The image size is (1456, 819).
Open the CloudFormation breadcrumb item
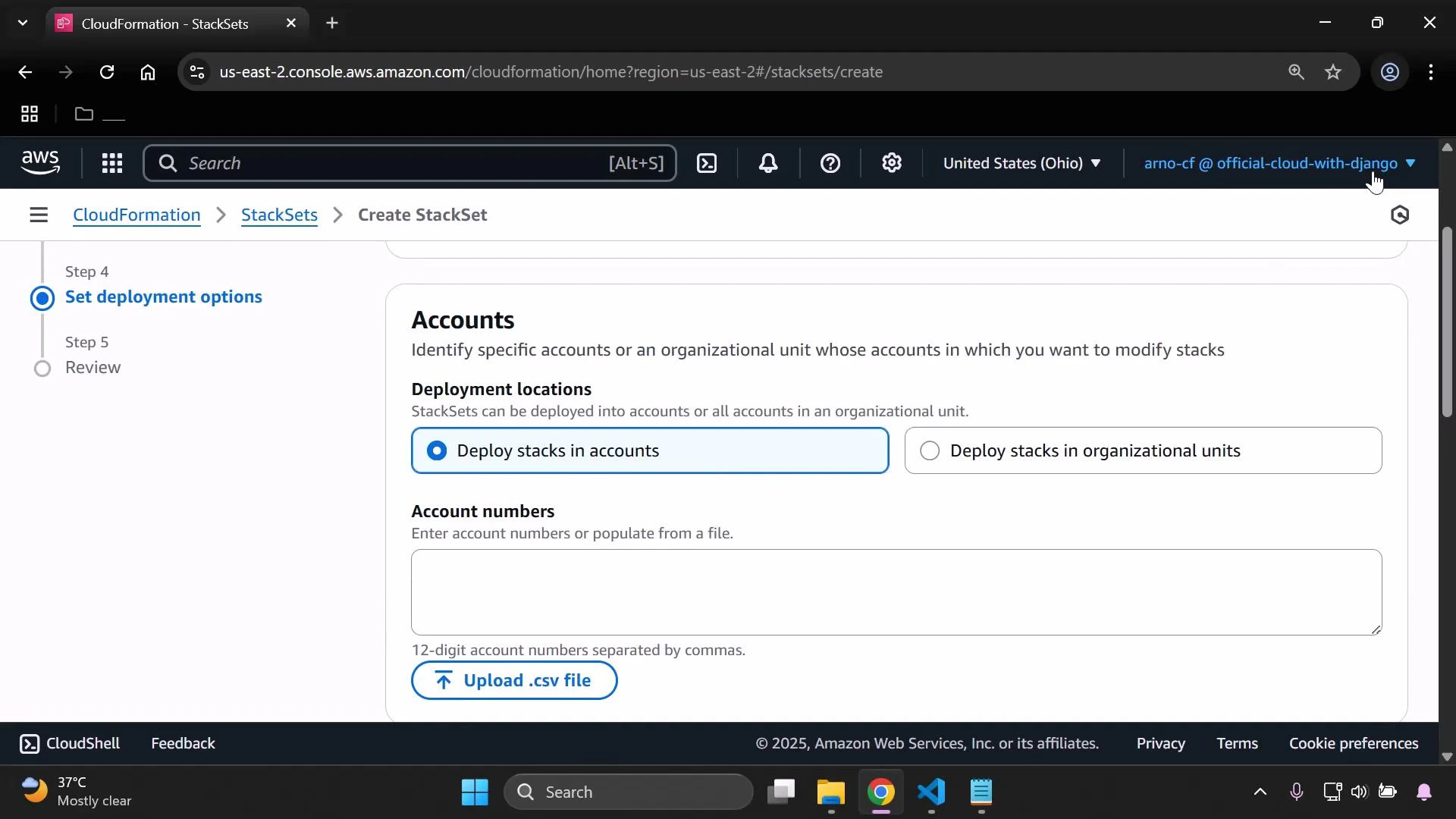pyautogui.click(x=136, y=215)
